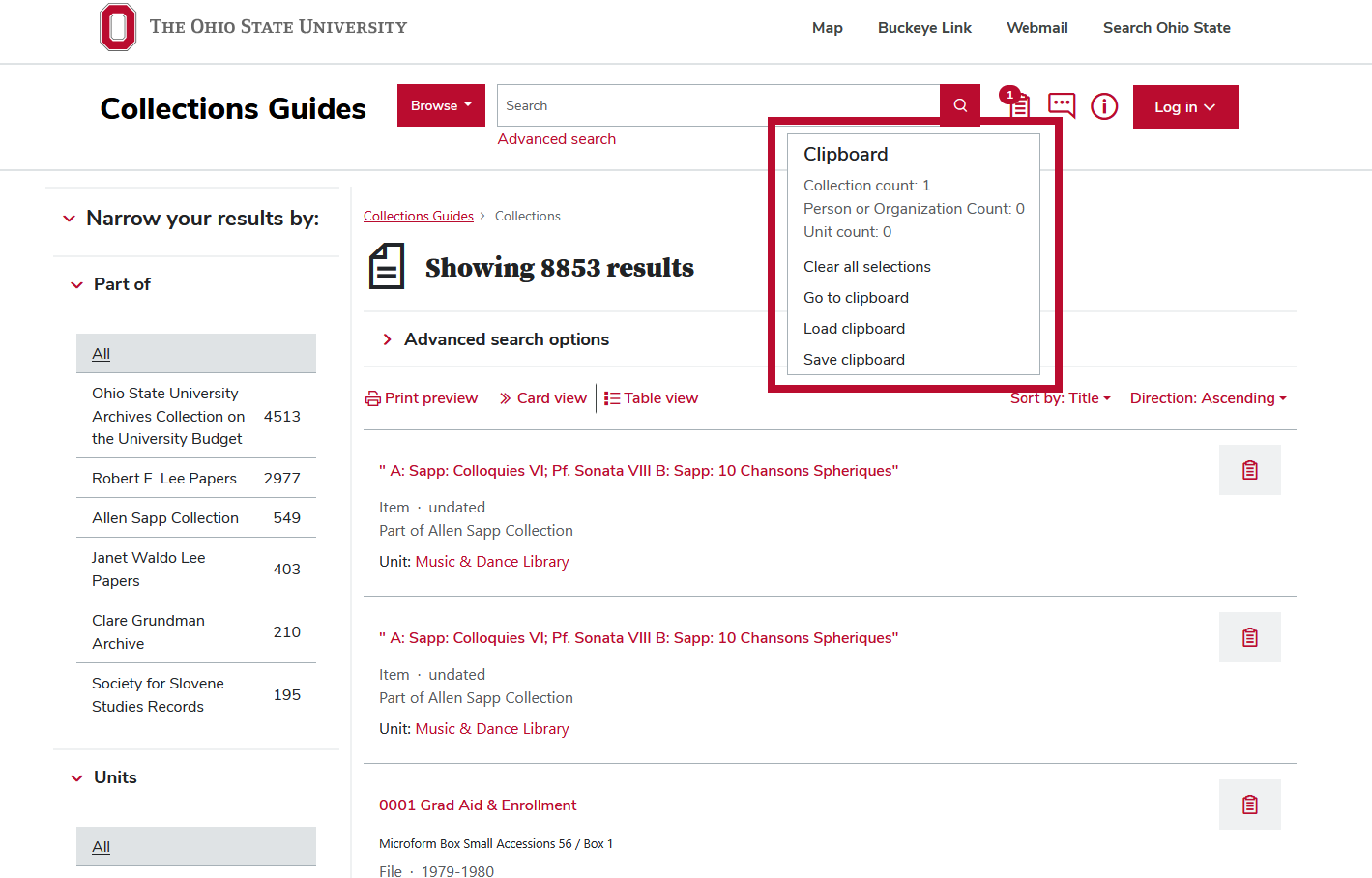Expand Advanced search options
This screenshot has width=1372, height=878.
click(496, 339)
